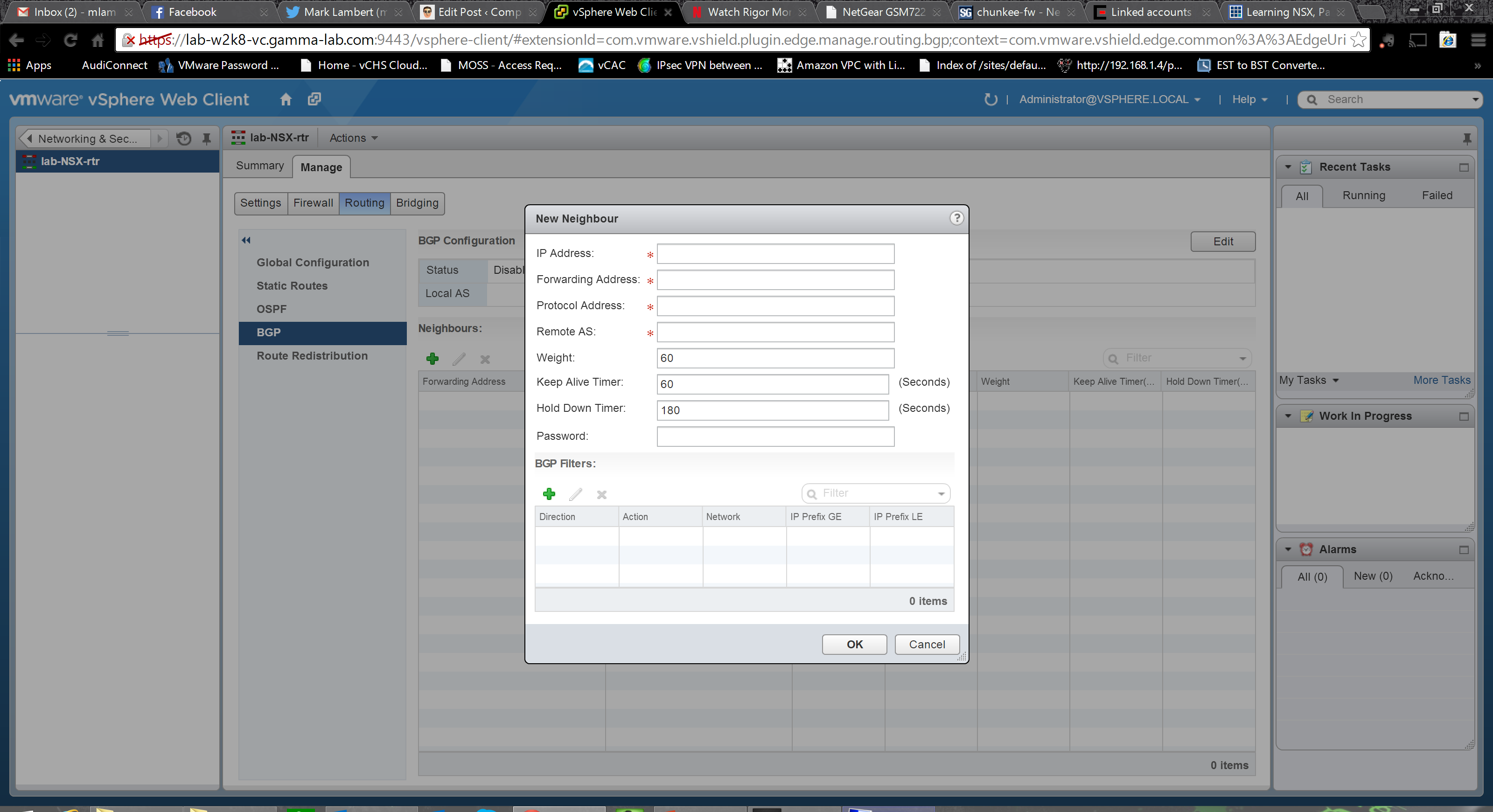Click the green add BGP filter icon

[548, 494]
